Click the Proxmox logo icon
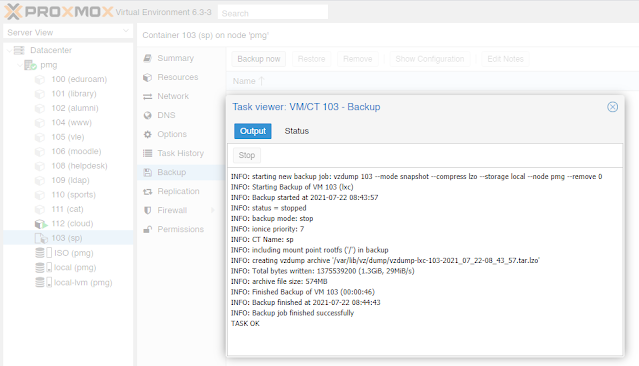 tap(13, 11)
